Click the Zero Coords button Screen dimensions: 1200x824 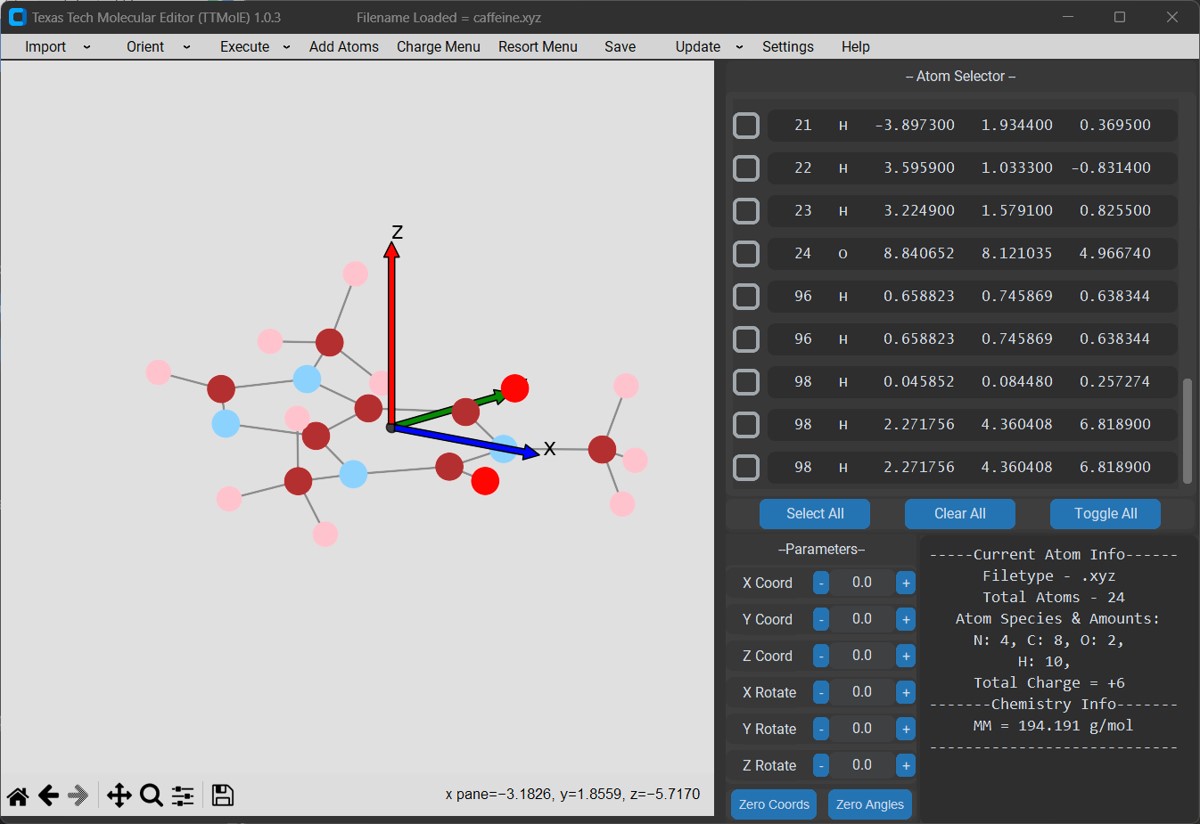[774, 805]
